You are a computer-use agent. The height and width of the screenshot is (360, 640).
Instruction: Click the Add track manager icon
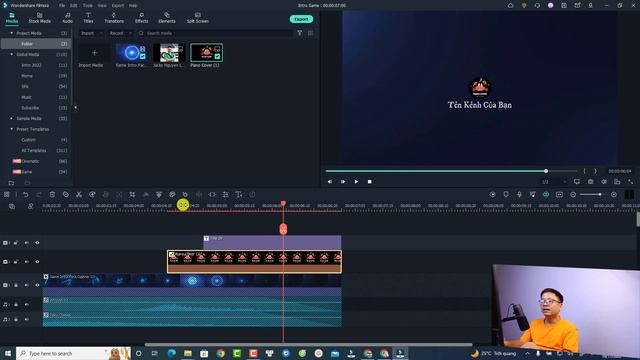12,207
